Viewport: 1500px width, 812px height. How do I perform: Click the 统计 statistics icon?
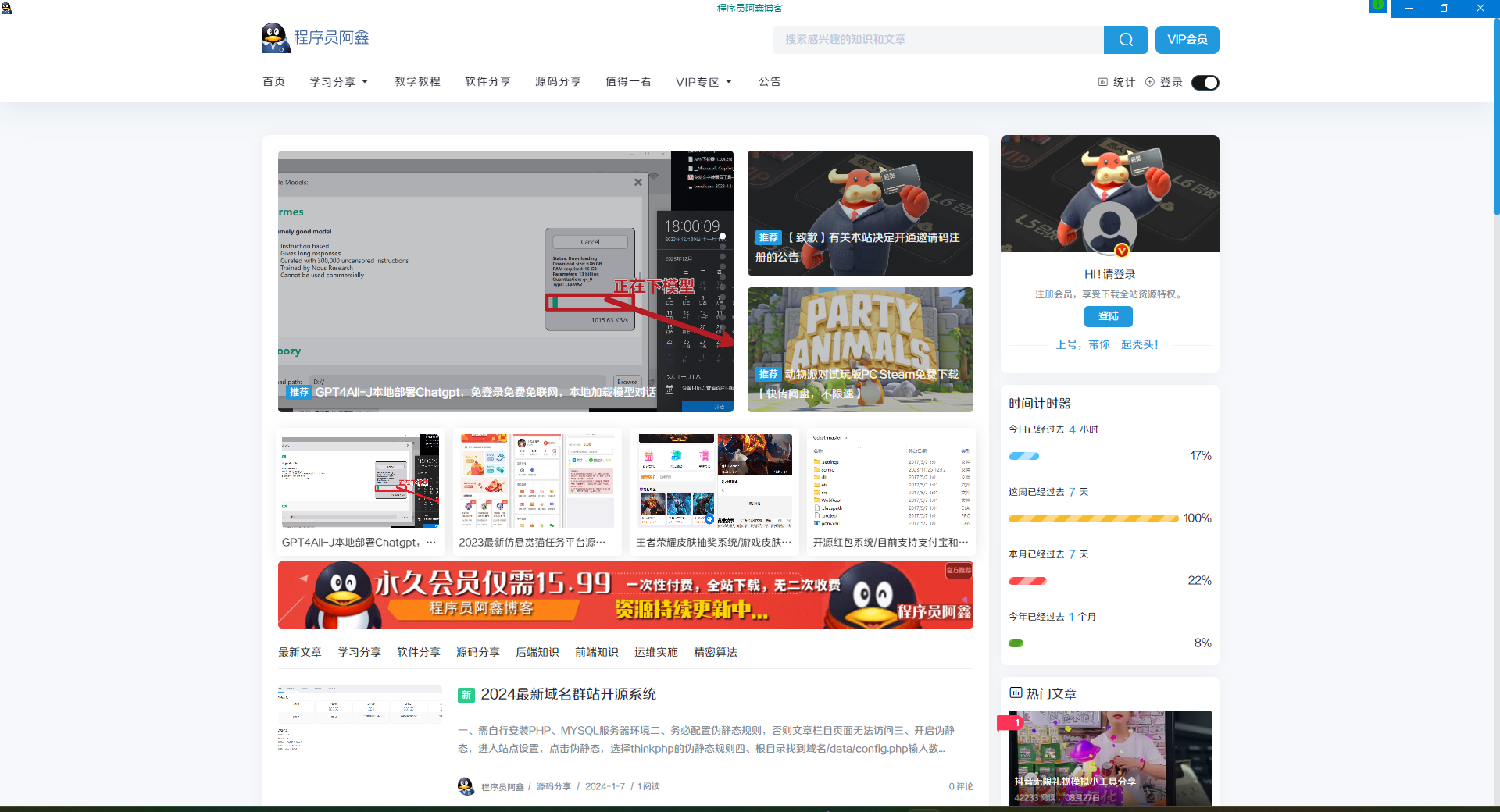[x=1102, y=82]
